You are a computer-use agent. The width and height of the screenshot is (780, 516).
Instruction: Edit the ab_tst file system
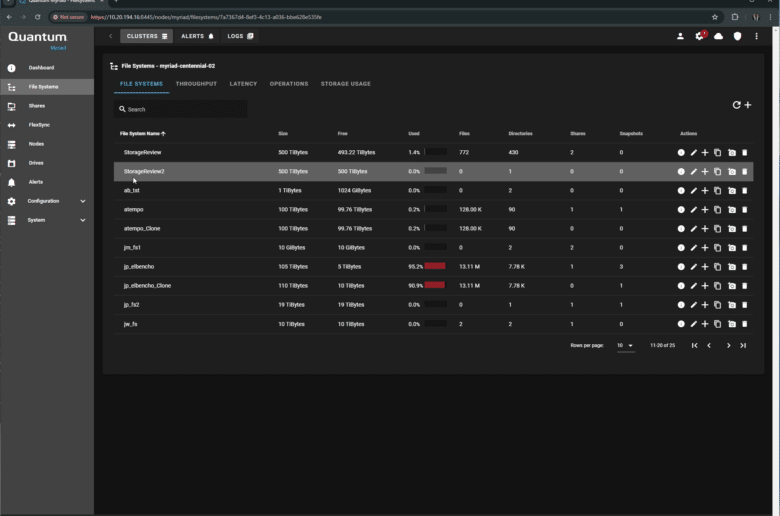click(x=693, y=191)
